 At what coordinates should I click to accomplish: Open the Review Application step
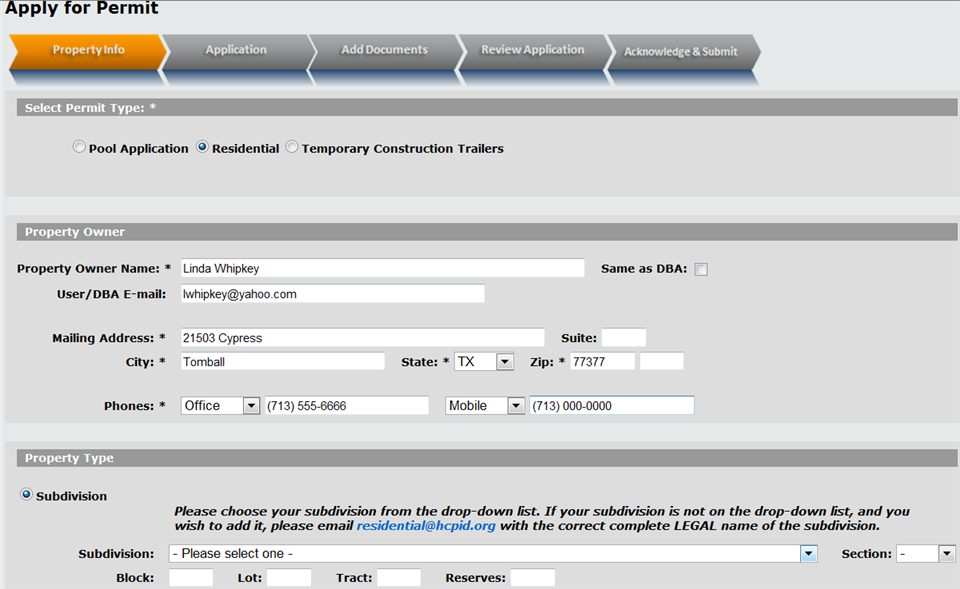(533, 52)
